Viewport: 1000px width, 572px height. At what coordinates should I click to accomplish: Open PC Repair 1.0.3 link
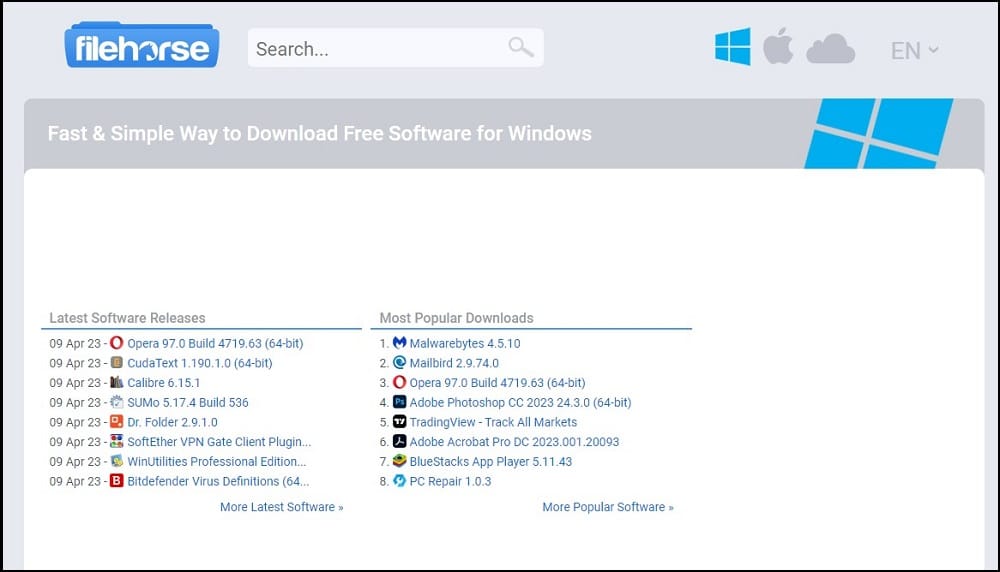450,481
